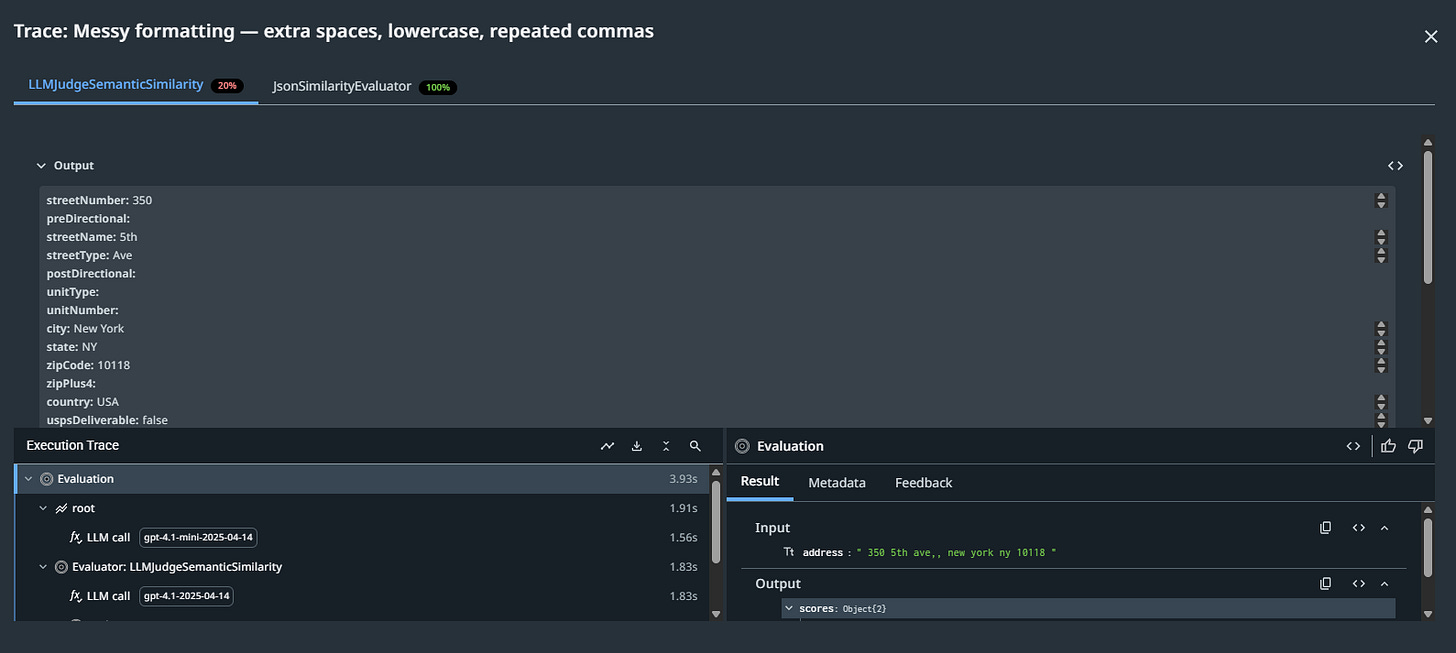Collapse the scores Object{2} node
Image resolution: width=1456 pixels, height=653 pixels.
pyautogui.click(x=789, y=608)
